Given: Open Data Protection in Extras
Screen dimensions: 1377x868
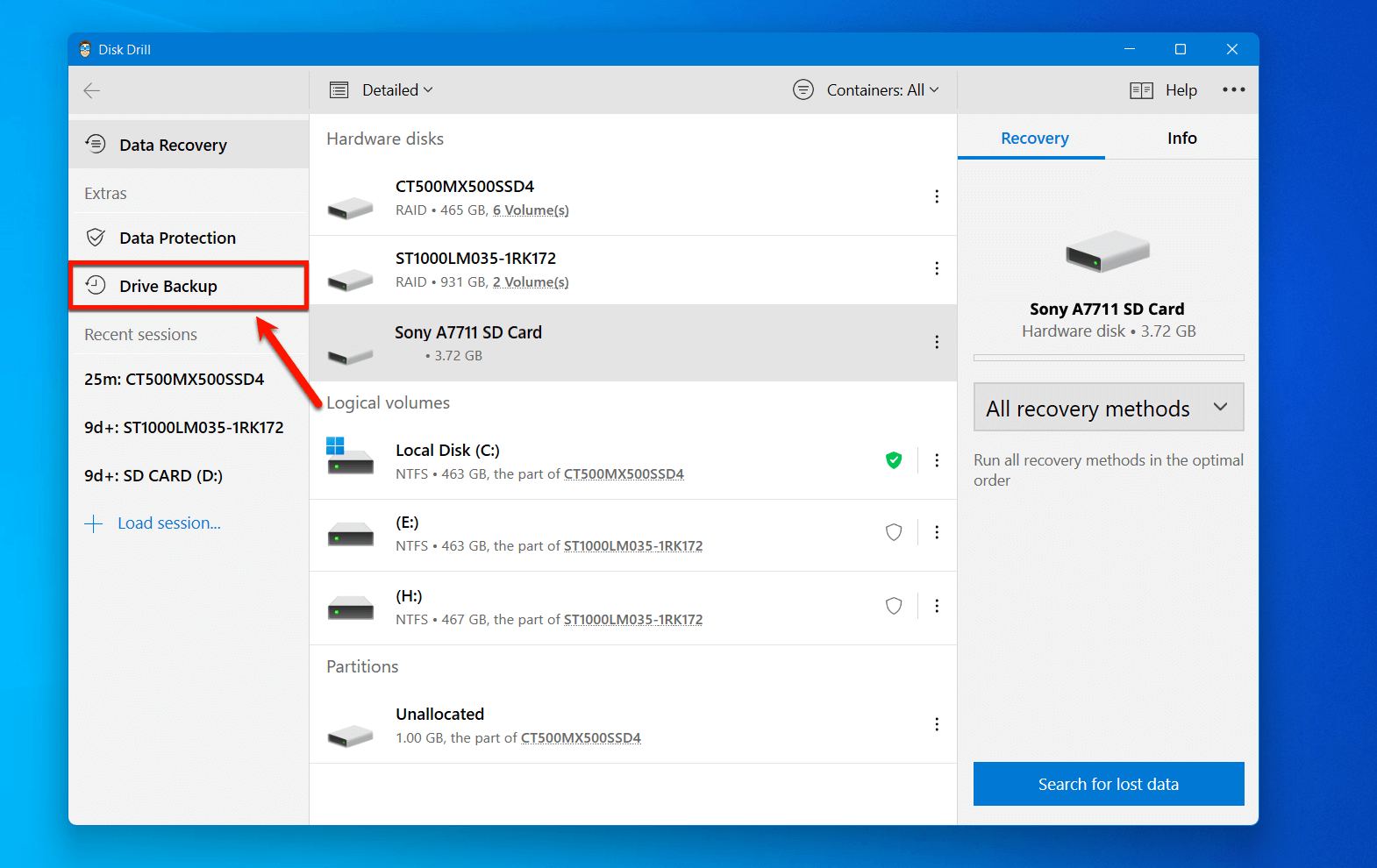Looking at the screenshot, I should [189, 238].
